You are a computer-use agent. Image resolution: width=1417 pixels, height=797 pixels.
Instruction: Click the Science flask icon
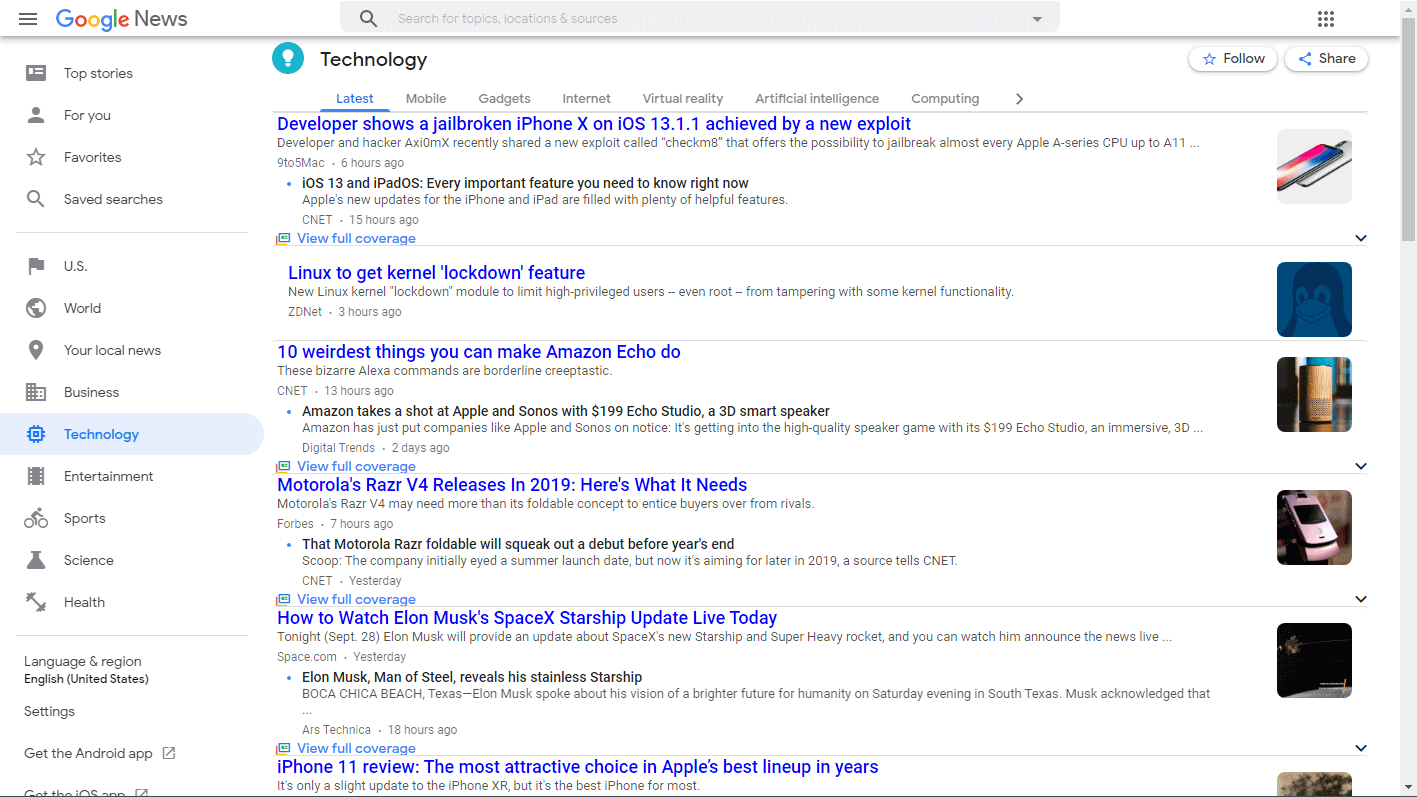pos(36,560)
